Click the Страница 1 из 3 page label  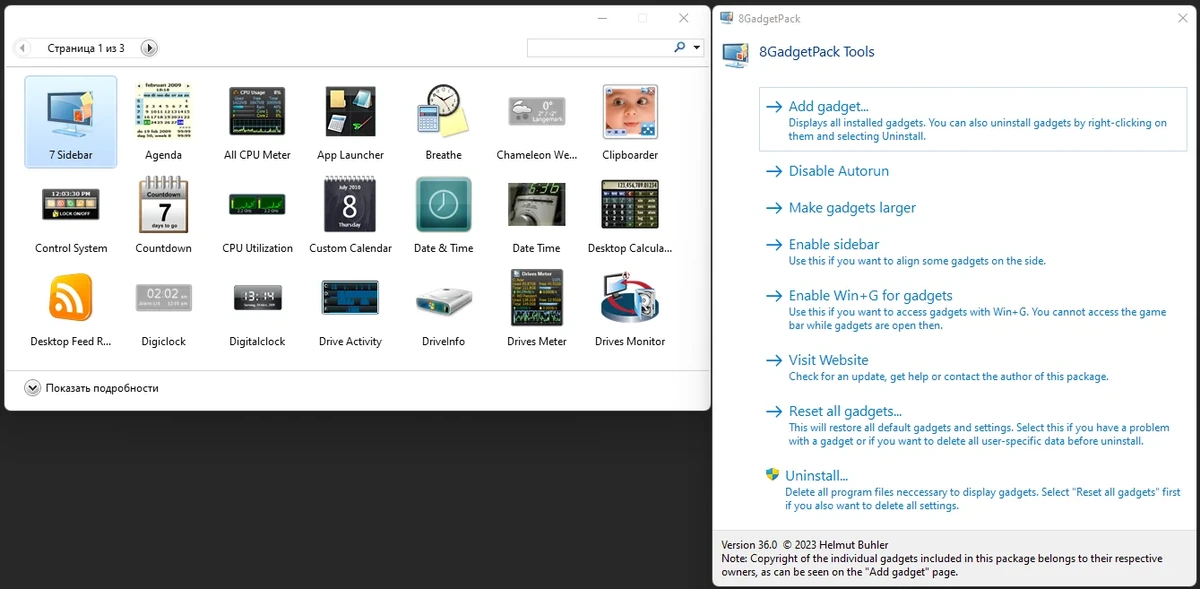(86, 48)
